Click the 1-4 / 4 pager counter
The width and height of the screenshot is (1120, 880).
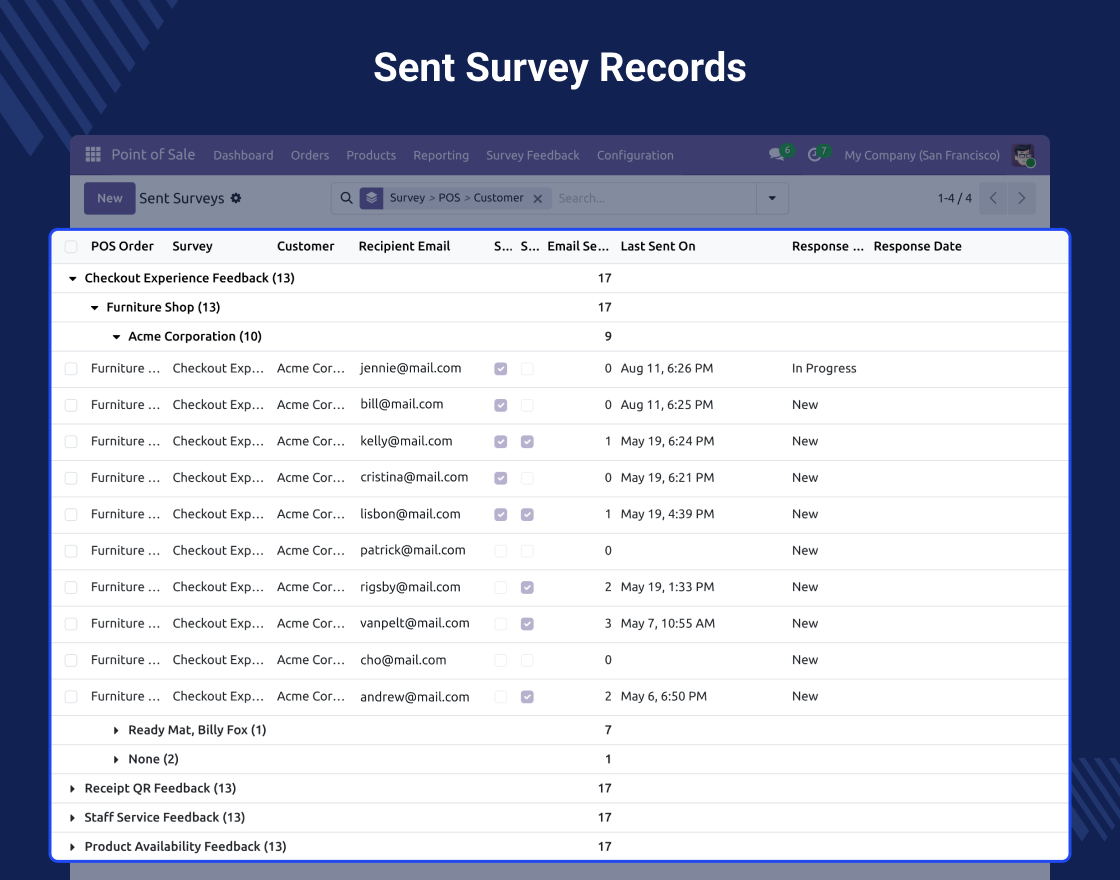click(x=954, y=198)
